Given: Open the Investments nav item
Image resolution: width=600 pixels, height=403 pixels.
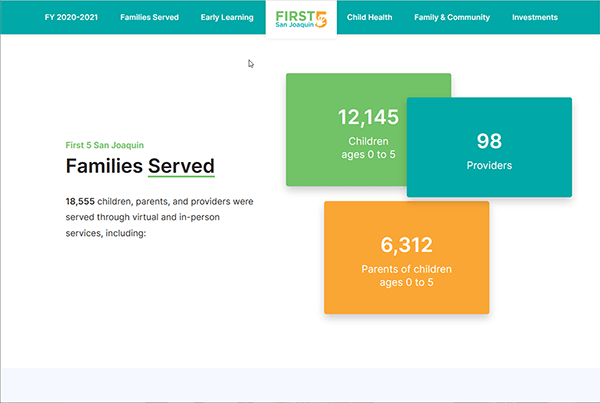Looking at the screenshot, I should (x=535, y=17).
